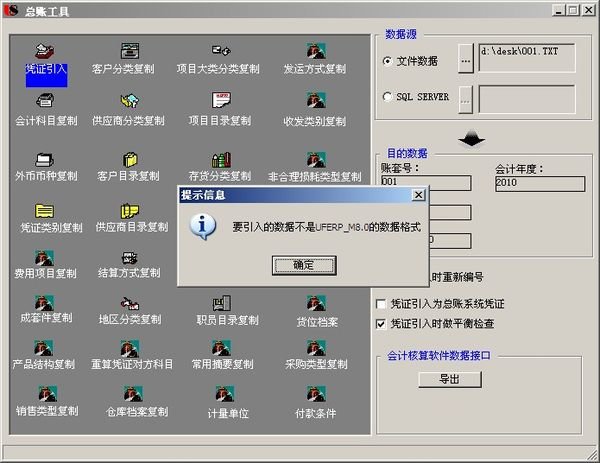The image size is (600, 463).
Task: Open the 客户分类复制 icon
Action: point(130,51)
